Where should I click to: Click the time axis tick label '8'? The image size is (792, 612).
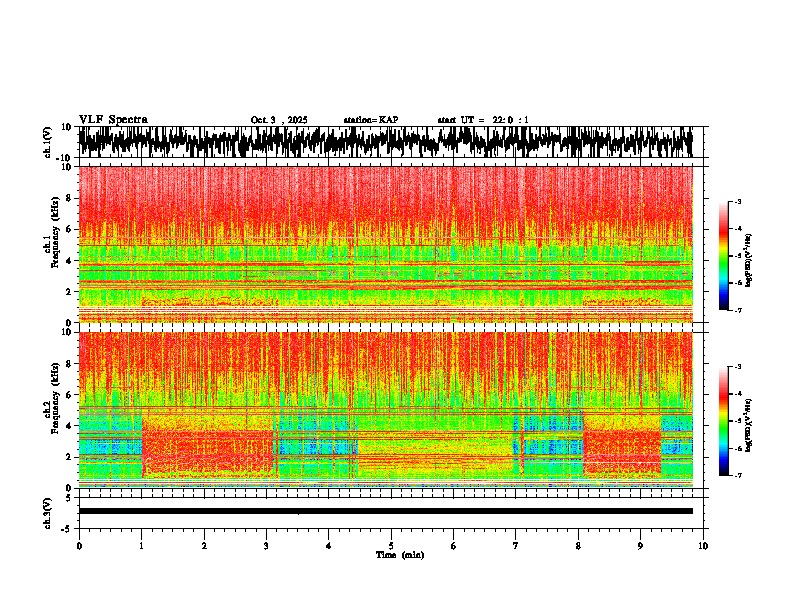pyautogui.click(x=578, y=546)
